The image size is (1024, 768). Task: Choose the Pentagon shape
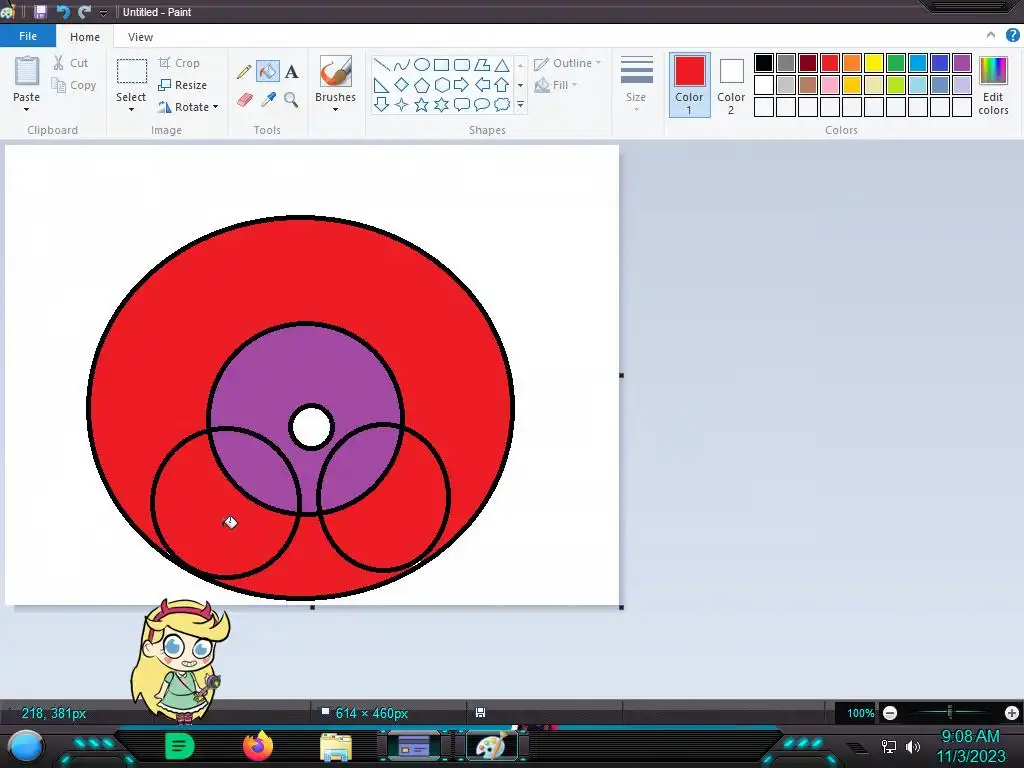(422, 85)
